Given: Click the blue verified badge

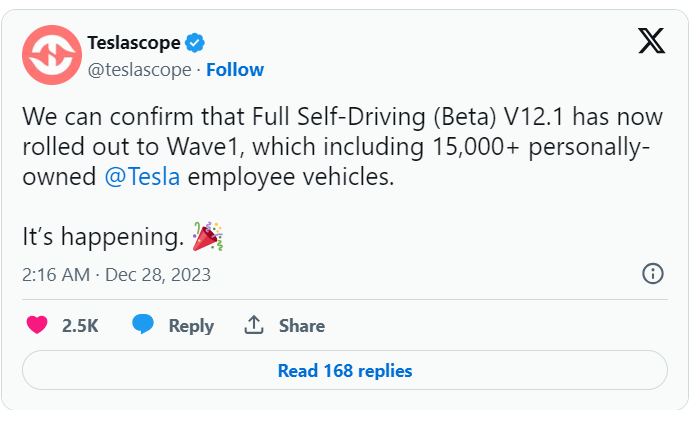Looking at the screenshot, I should point(195,43).
